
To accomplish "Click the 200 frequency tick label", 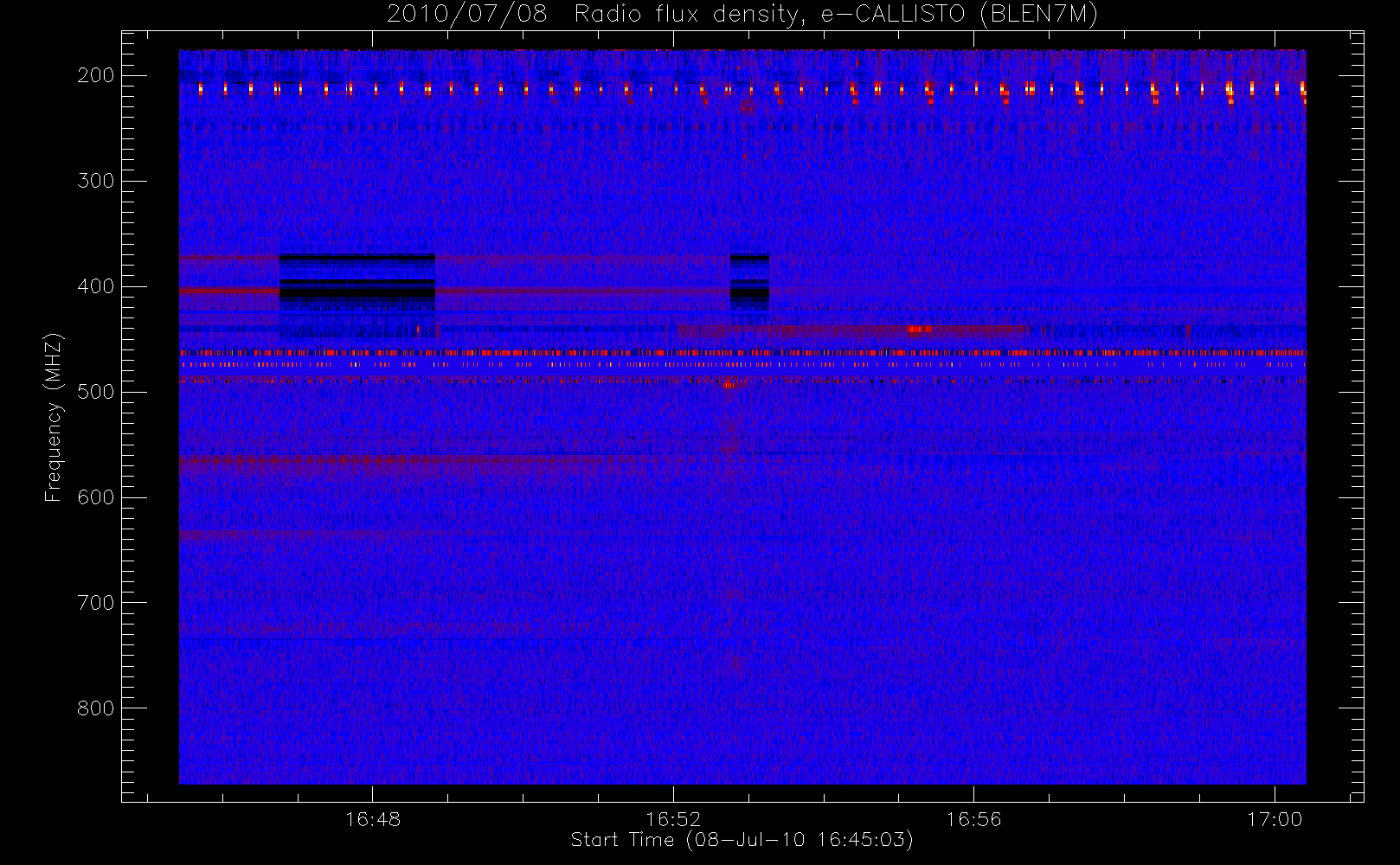I will point(95,75).
